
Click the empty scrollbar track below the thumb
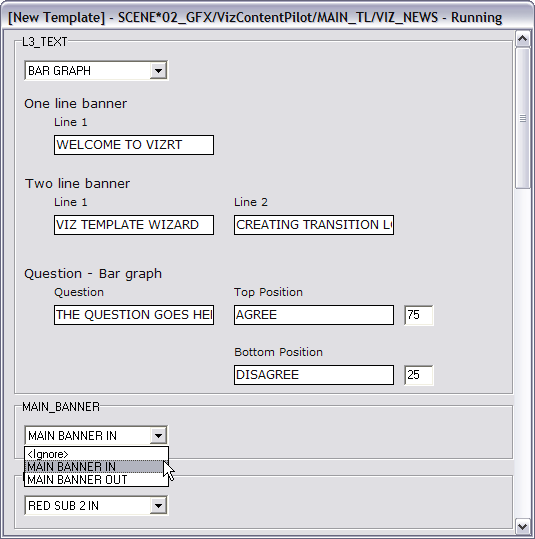(523, 353)
